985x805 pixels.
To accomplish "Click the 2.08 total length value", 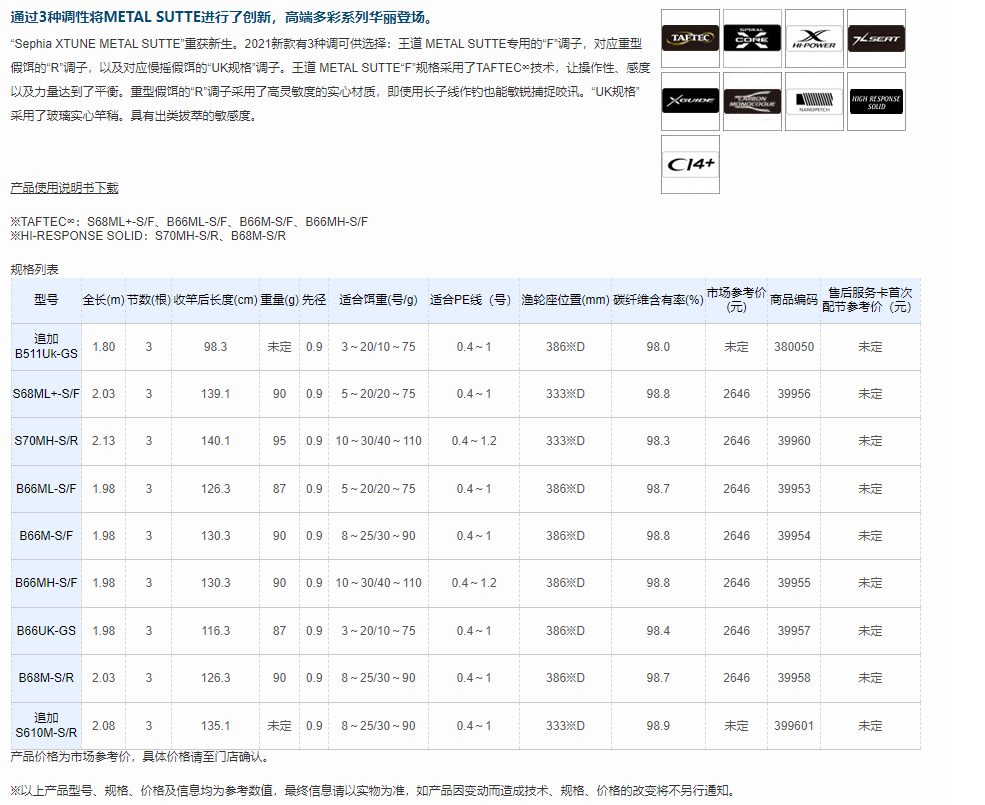I will pos(104,726).
